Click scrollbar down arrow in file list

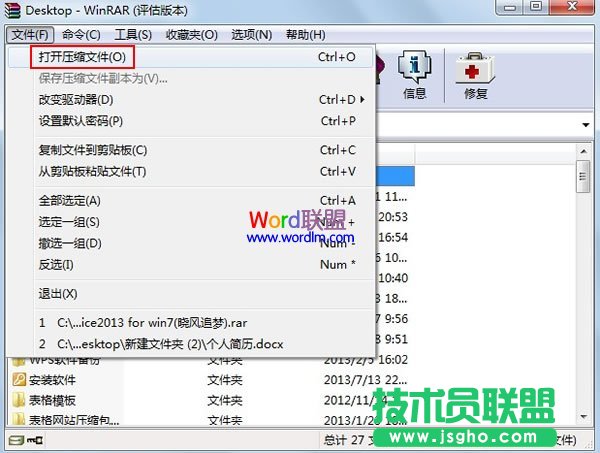click(x=583, y=416)
